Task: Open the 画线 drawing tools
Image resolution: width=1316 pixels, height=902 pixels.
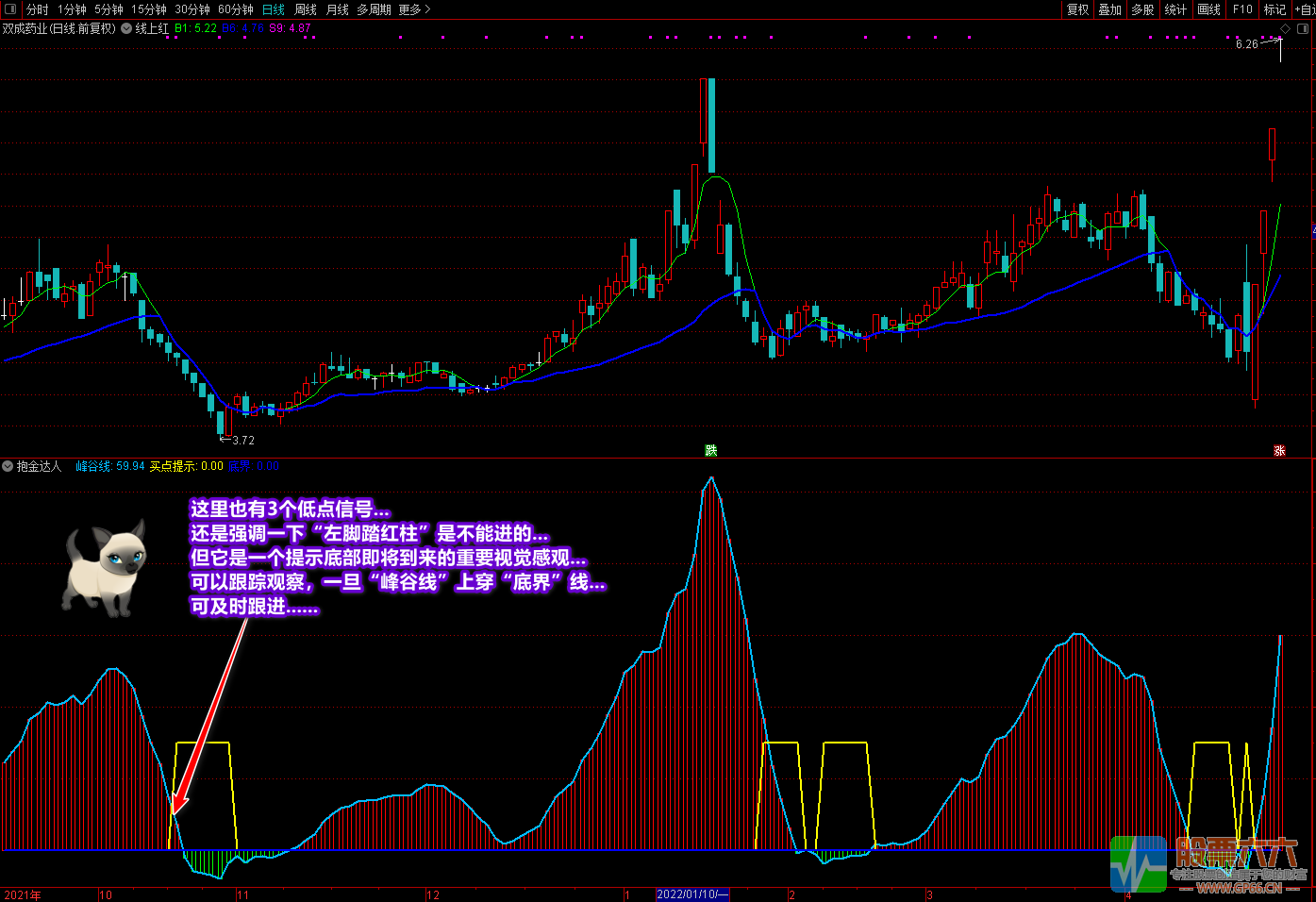Action: click(1208, 9)
